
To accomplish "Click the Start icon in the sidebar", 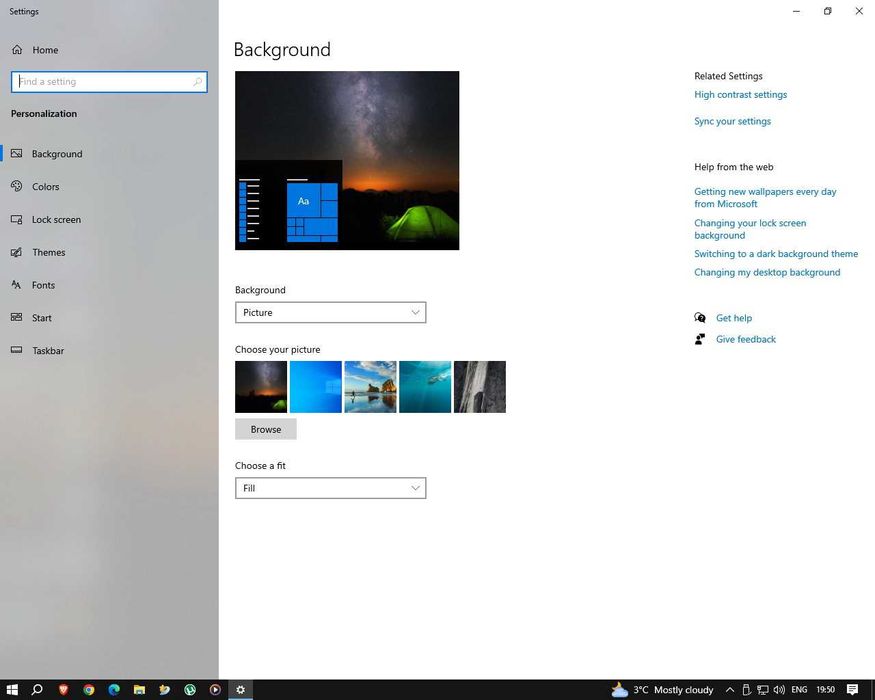I will click(x=17, y=317).
